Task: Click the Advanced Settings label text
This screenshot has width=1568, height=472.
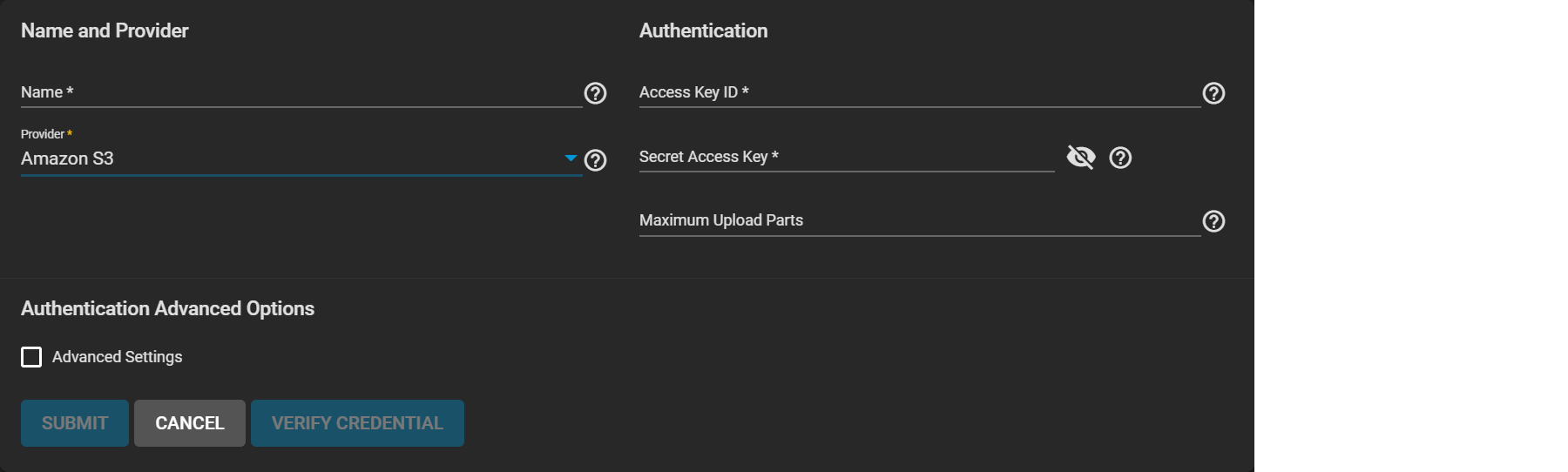Action: (x=117, y=357)
